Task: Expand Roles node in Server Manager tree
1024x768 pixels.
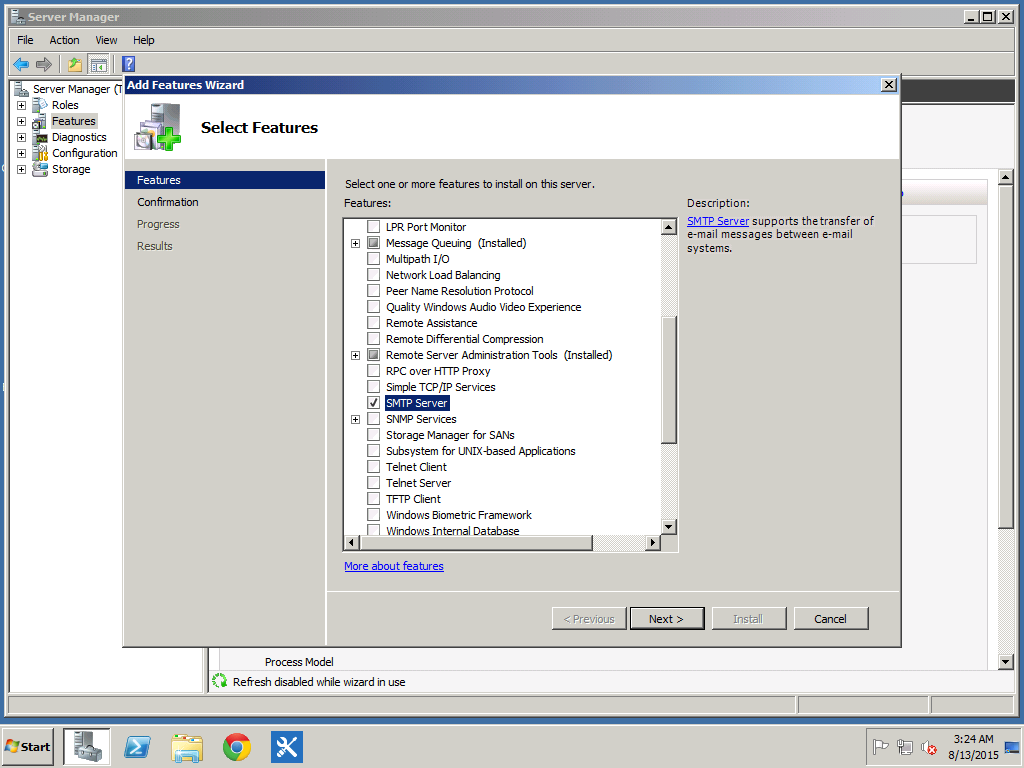Action: [22, 105]
